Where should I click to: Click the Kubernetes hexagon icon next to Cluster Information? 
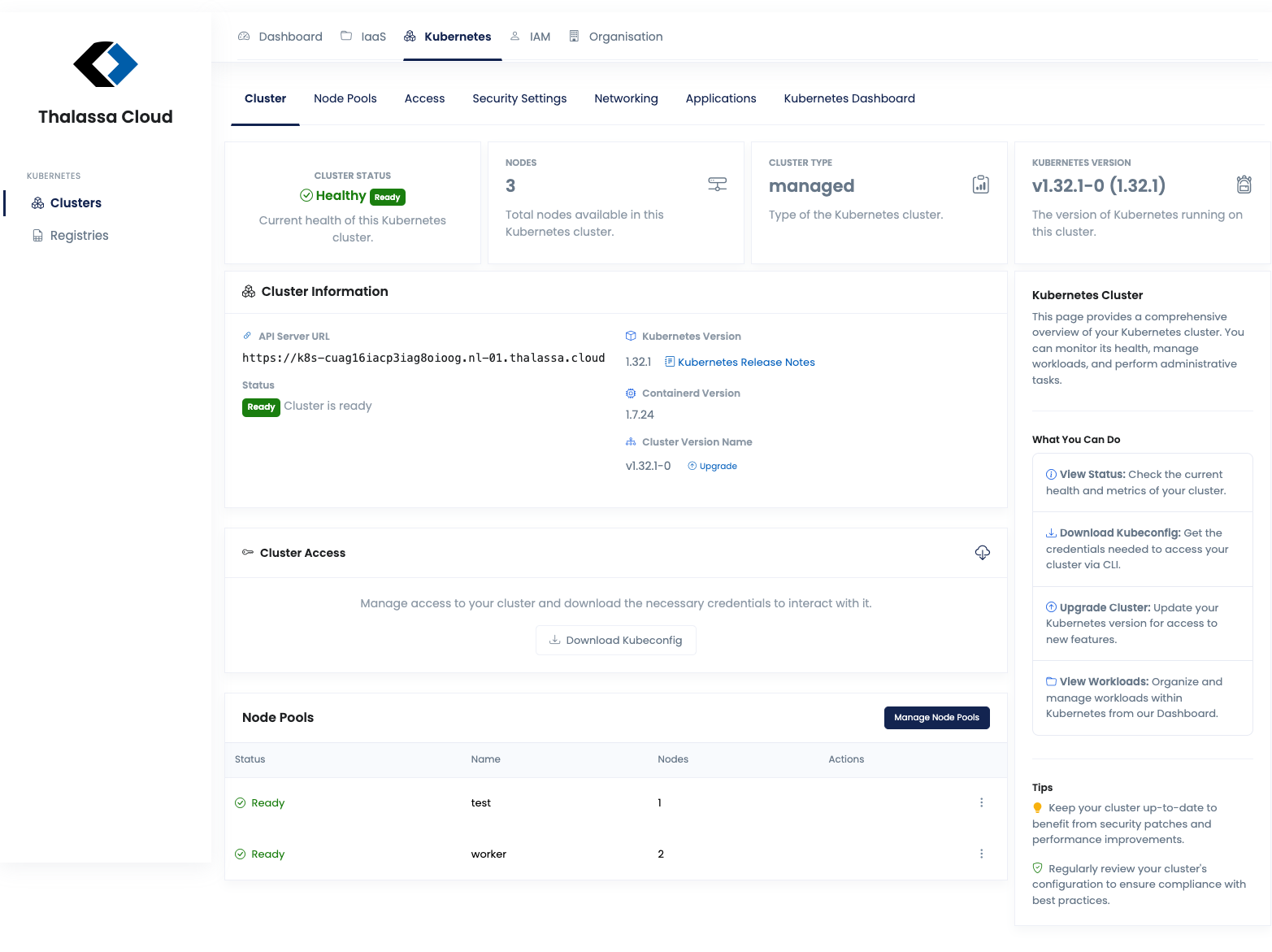tap(248, 291)
